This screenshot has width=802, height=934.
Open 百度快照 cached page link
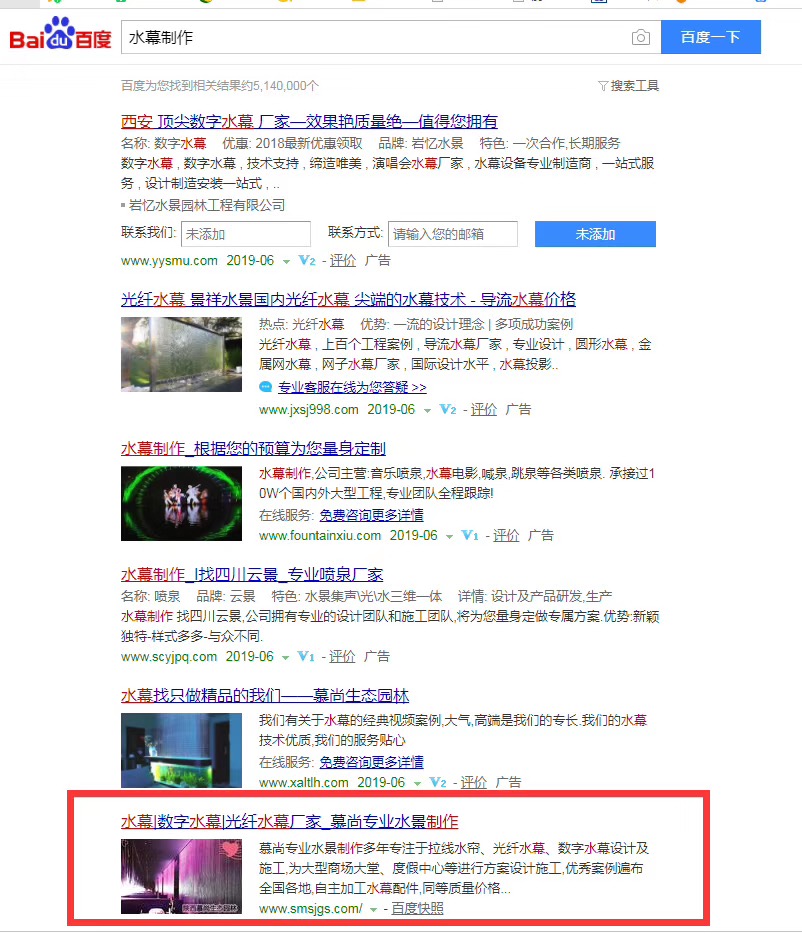417,909
